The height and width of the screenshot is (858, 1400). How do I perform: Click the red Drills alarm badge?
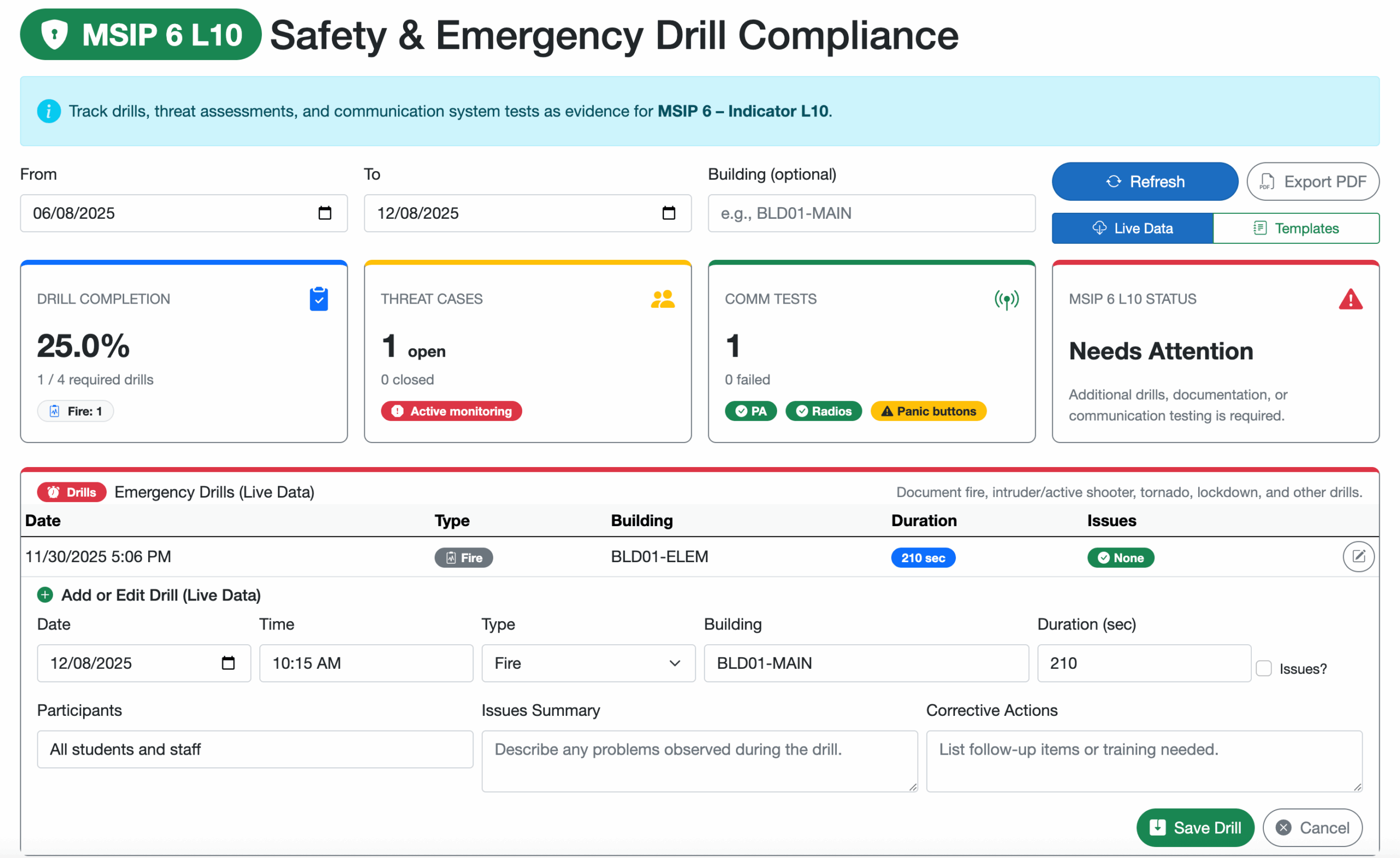72,492
